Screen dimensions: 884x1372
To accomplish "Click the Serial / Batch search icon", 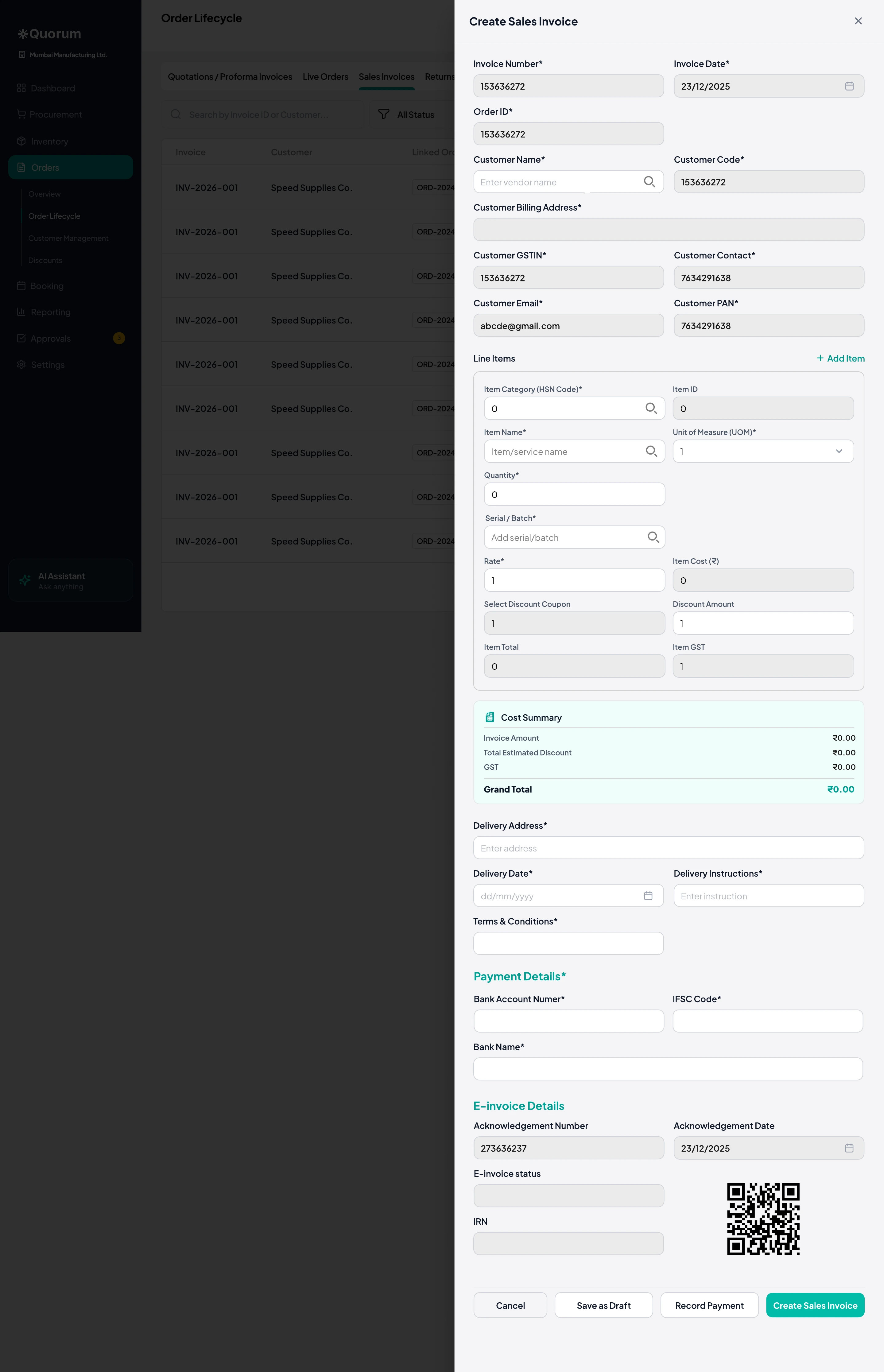I will click(x=653, y=537).
